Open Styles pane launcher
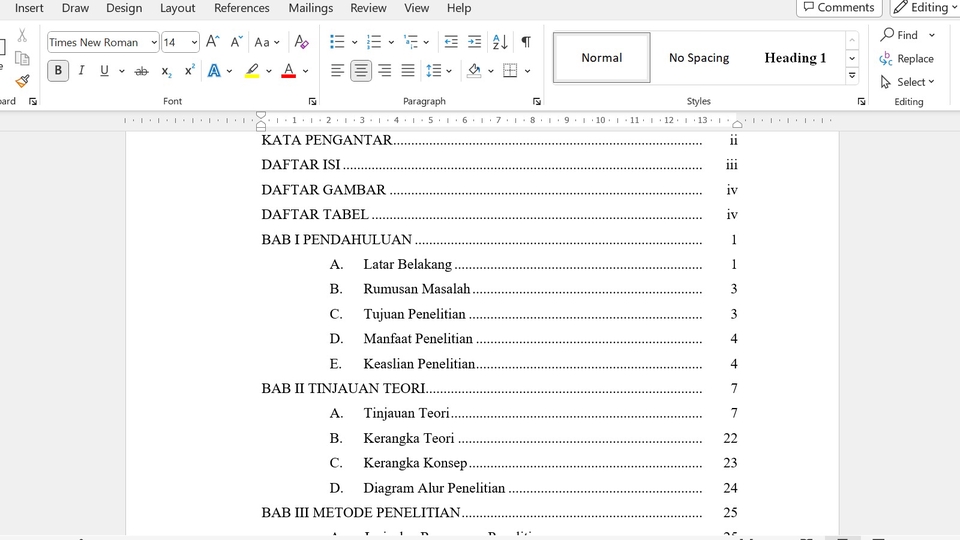 point(861,102)
